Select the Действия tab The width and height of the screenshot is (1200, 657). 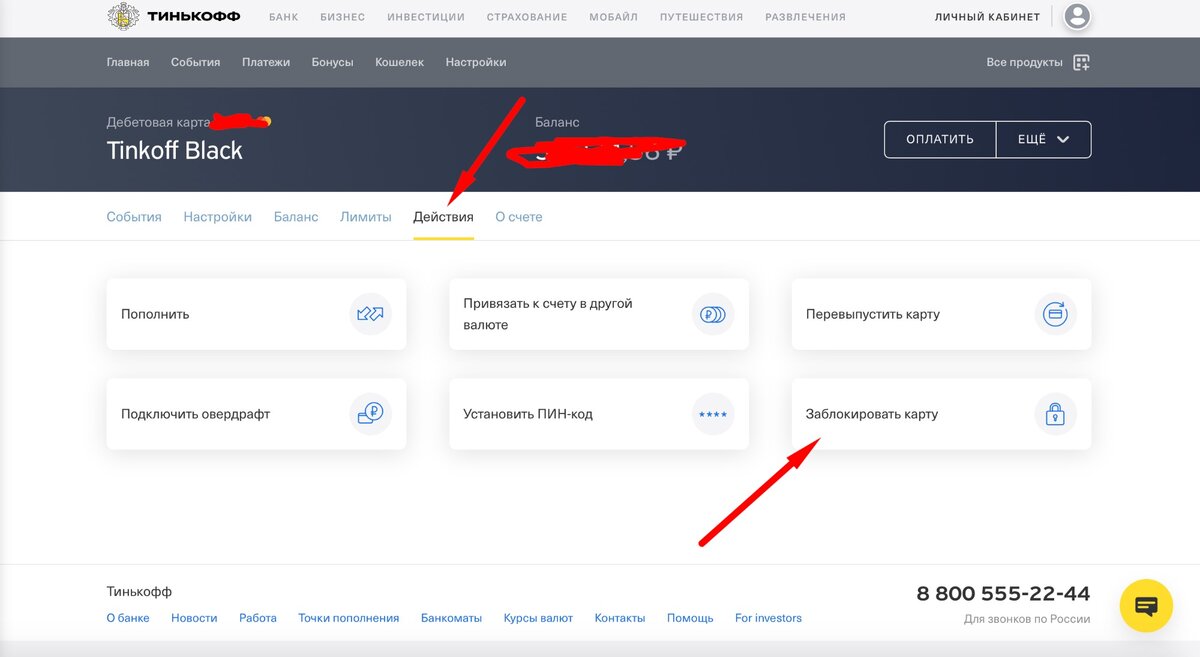tap(443, 216)
